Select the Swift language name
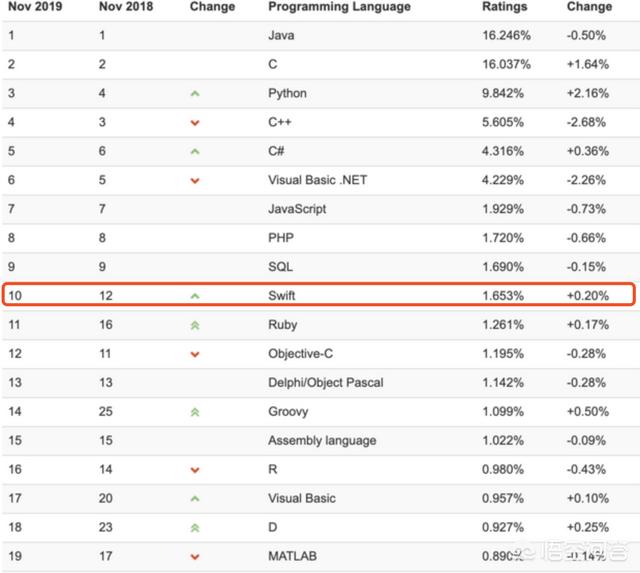The height and width of the screenshot is (573, 640). pyautogui.click(x=283, y=296)
